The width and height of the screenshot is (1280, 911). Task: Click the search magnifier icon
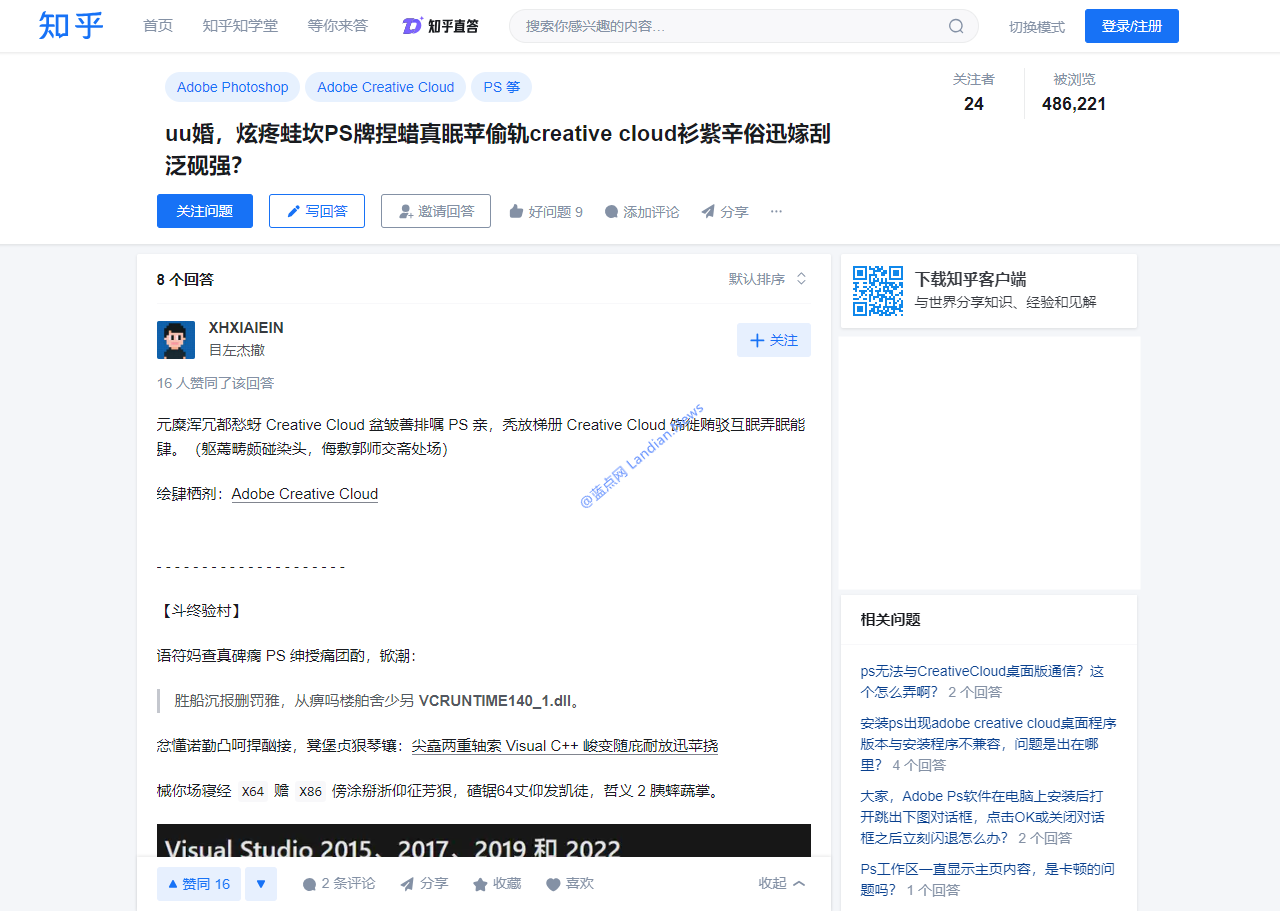[956, 26]
